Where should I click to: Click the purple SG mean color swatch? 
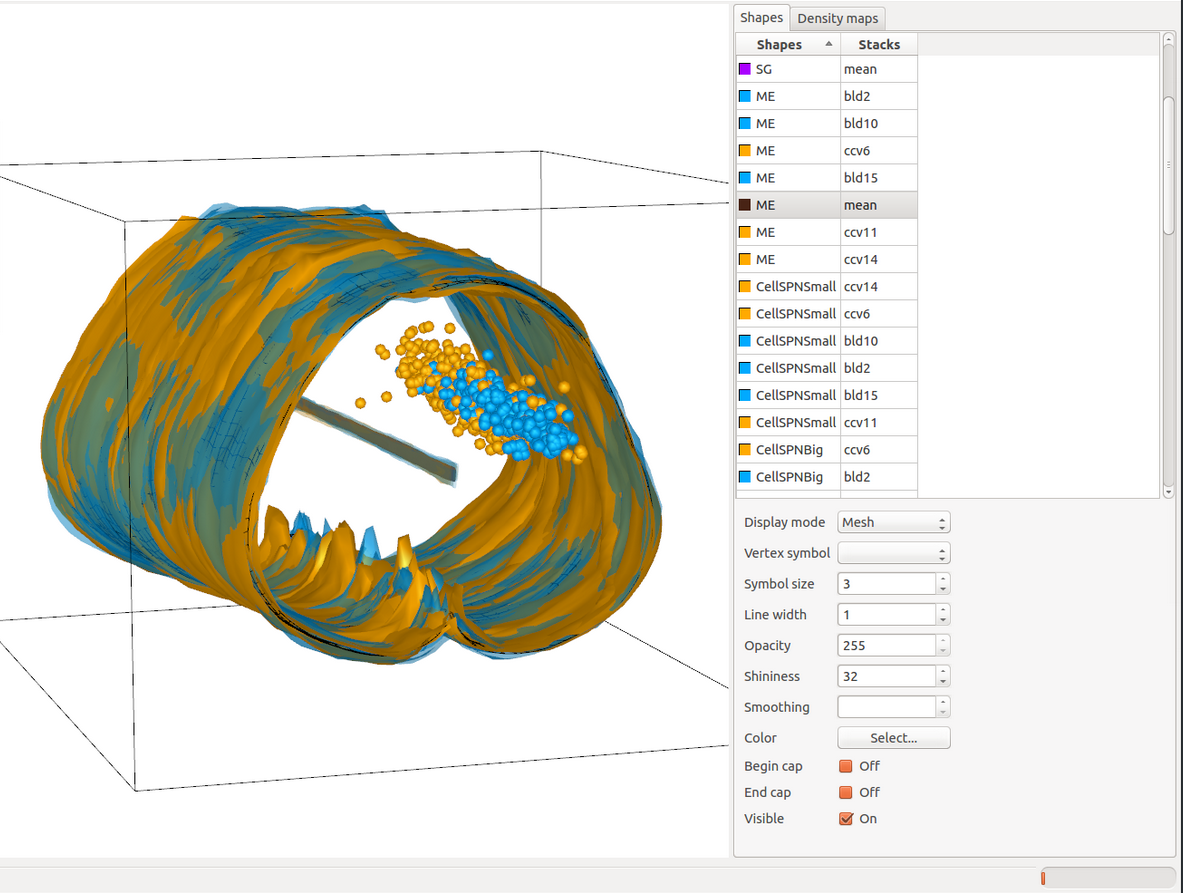click(744, 69)
